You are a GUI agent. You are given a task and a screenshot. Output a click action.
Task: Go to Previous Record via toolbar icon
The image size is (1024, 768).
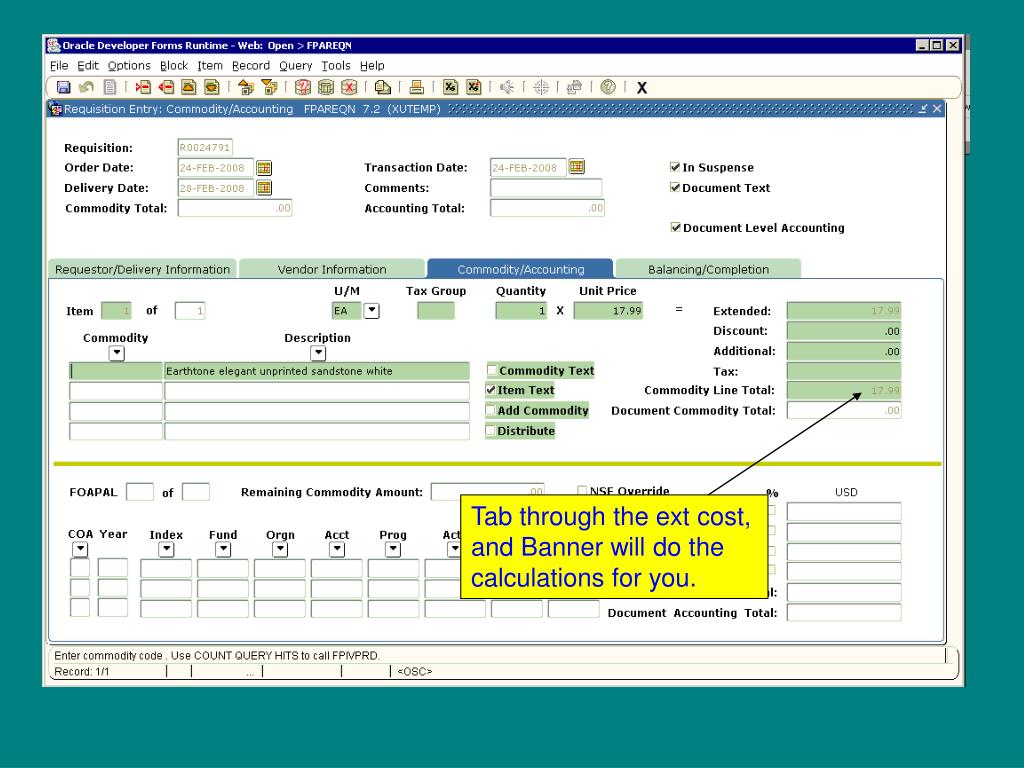[x=189, y=87]
